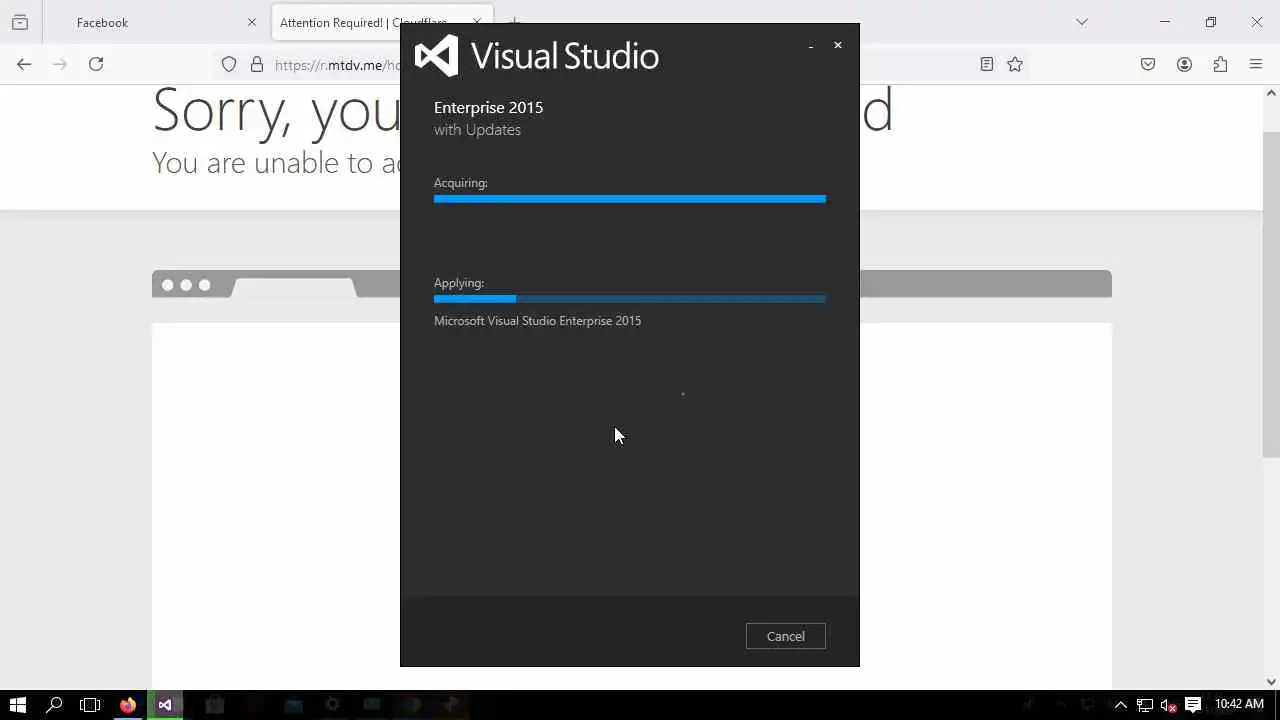Minimize the Visual Studio installer window
This screenshot has width=1280, height=720.
click(x=810, y=45)
